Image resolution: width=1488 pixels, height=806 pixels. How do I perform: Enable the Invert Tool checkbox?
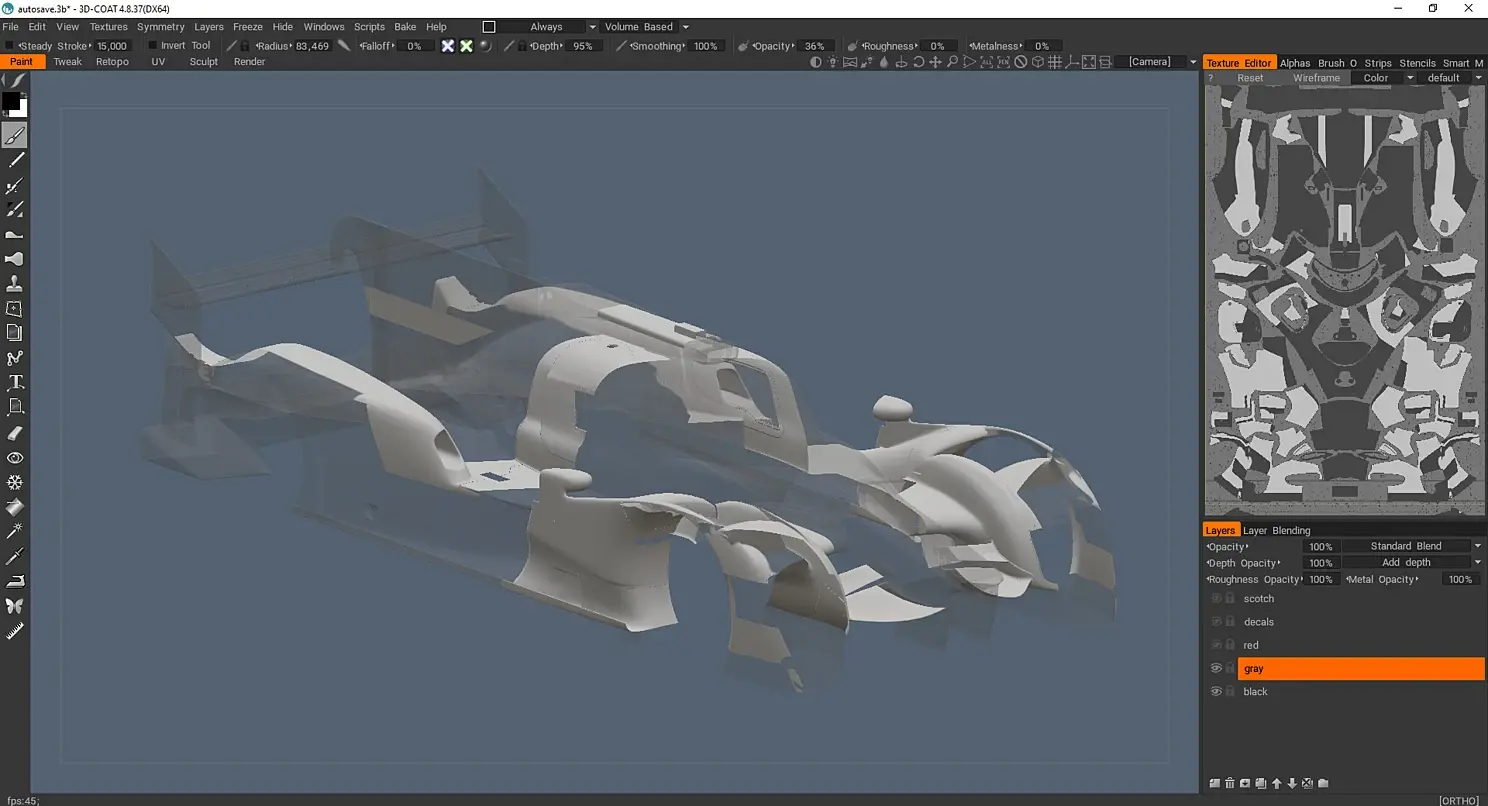click(153, 46)
